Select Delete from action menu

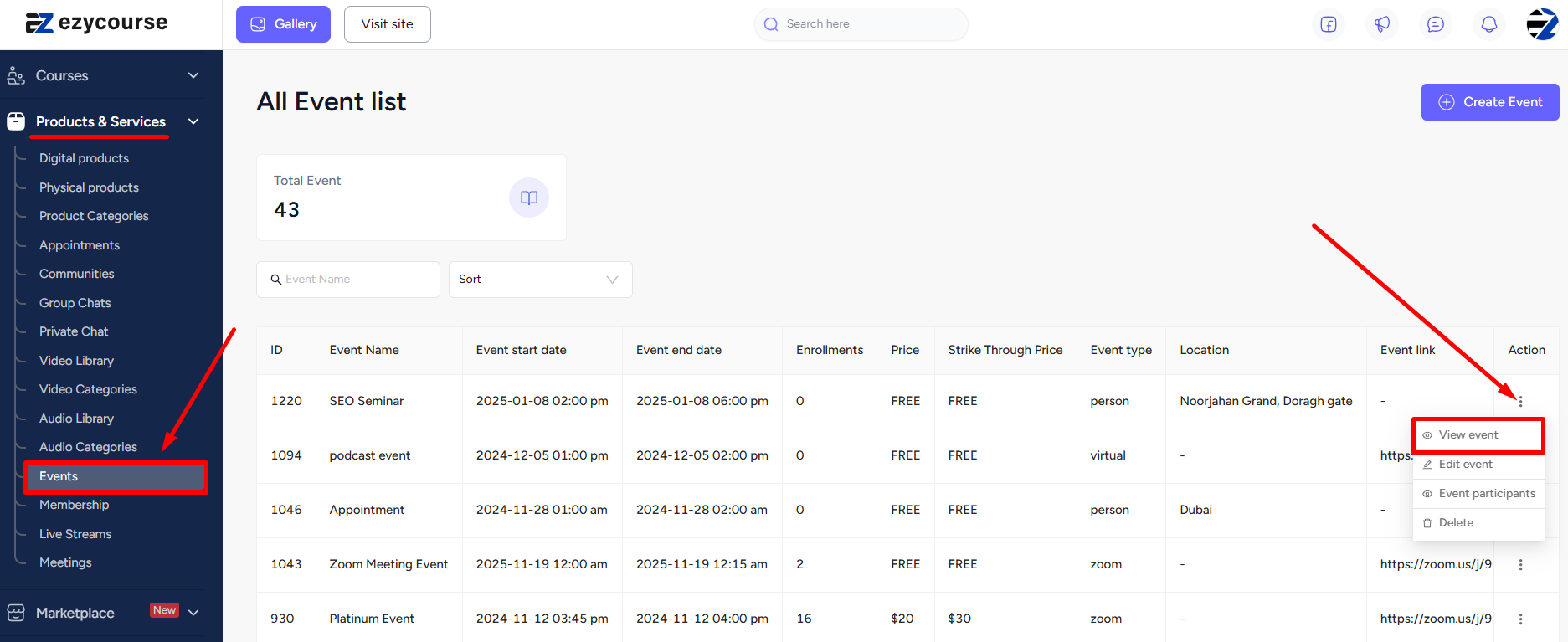[x=1478, y=523]
